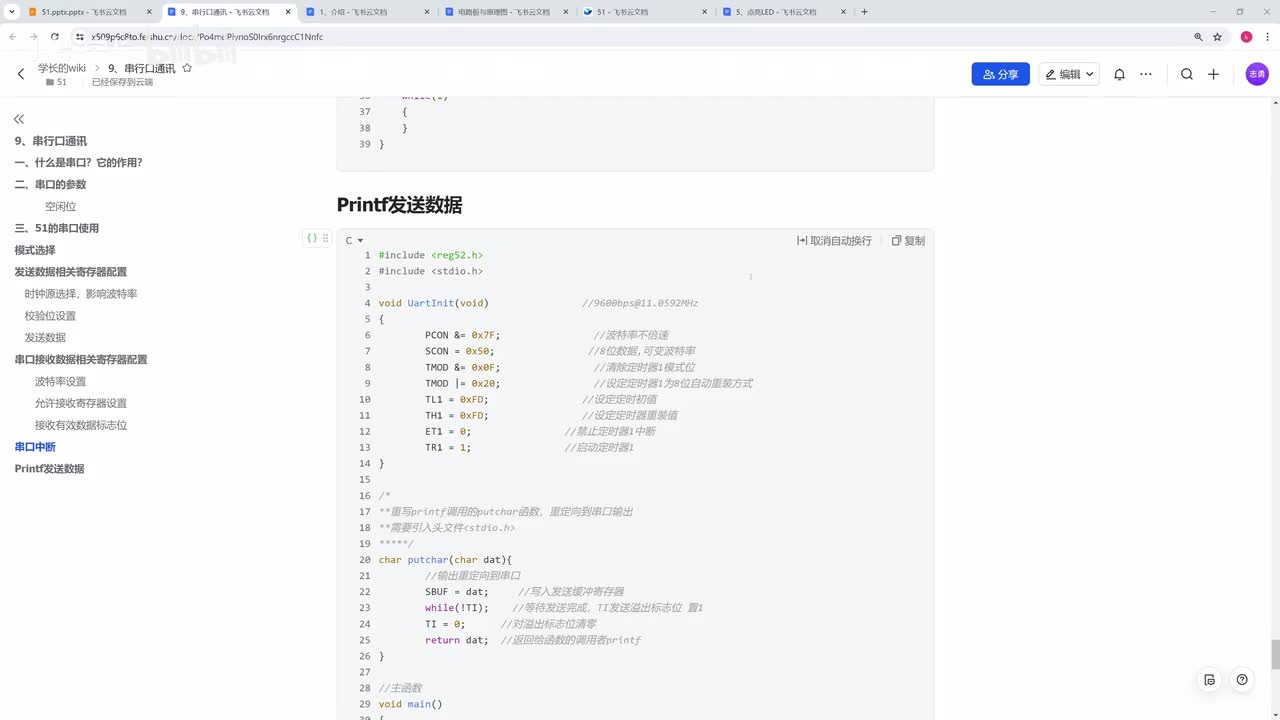Open the browser profile avatar
The height and width of the screenshot is (720, 1280).
tap(1246, 36)
